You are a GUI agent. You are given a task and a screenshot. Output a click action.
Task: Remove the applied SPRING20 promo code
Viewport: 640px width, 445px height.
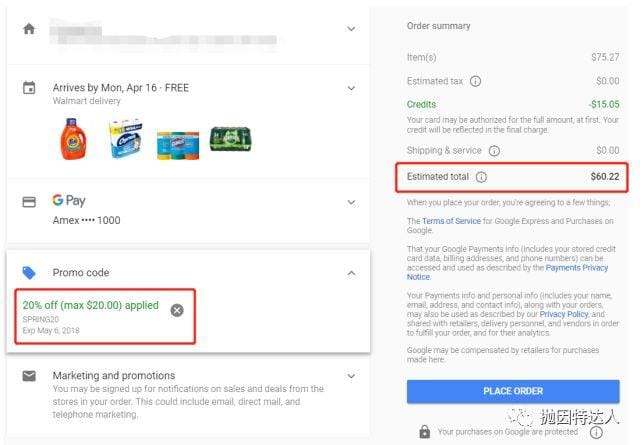point(177,310)
